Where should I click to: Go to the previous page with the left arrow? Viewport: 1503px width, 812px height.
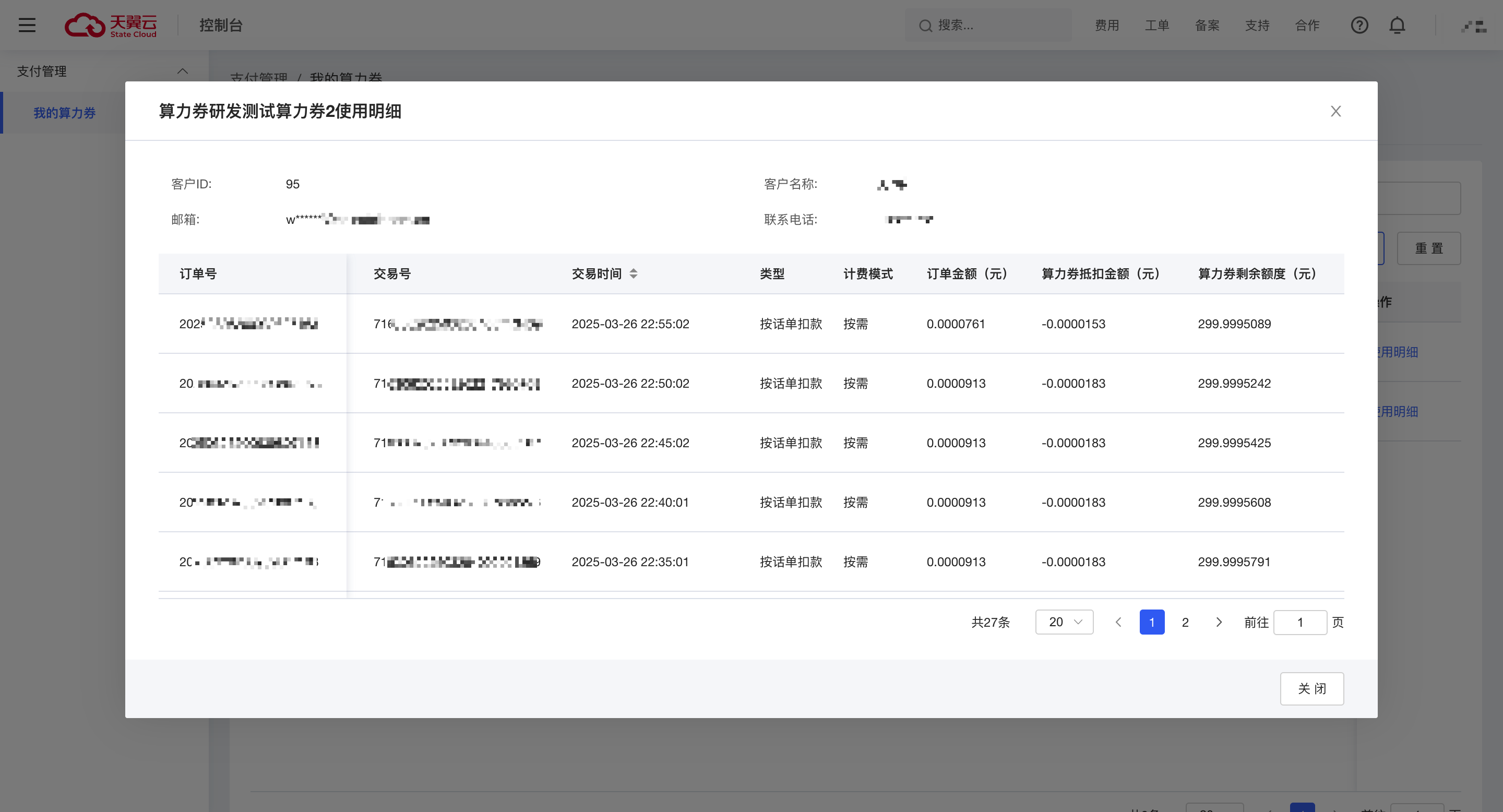1118,622
